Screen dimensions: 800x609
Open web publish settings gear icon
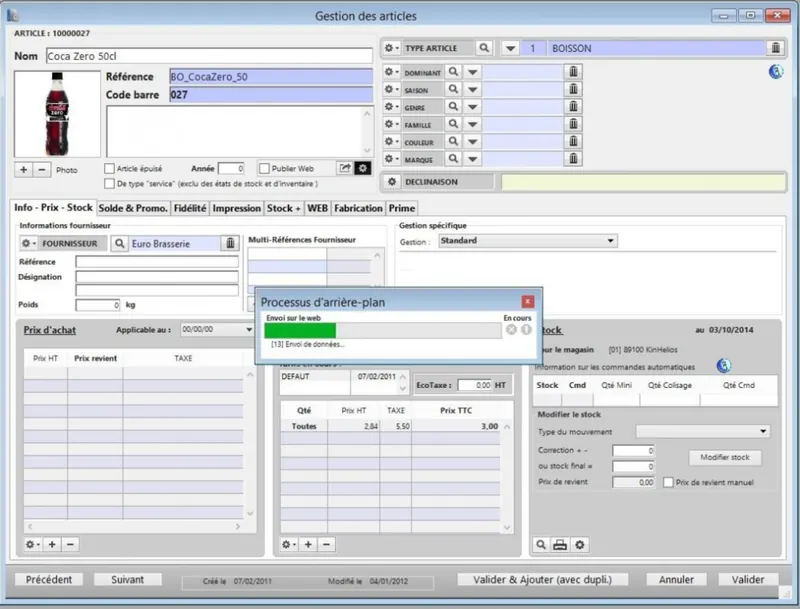[363, 168]
